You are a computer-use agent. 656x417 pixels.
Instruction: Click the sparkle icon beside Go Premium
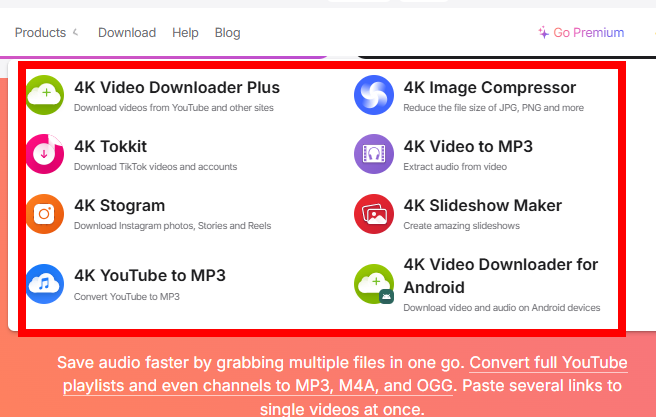pyautogui.click(x=543, y=33)
